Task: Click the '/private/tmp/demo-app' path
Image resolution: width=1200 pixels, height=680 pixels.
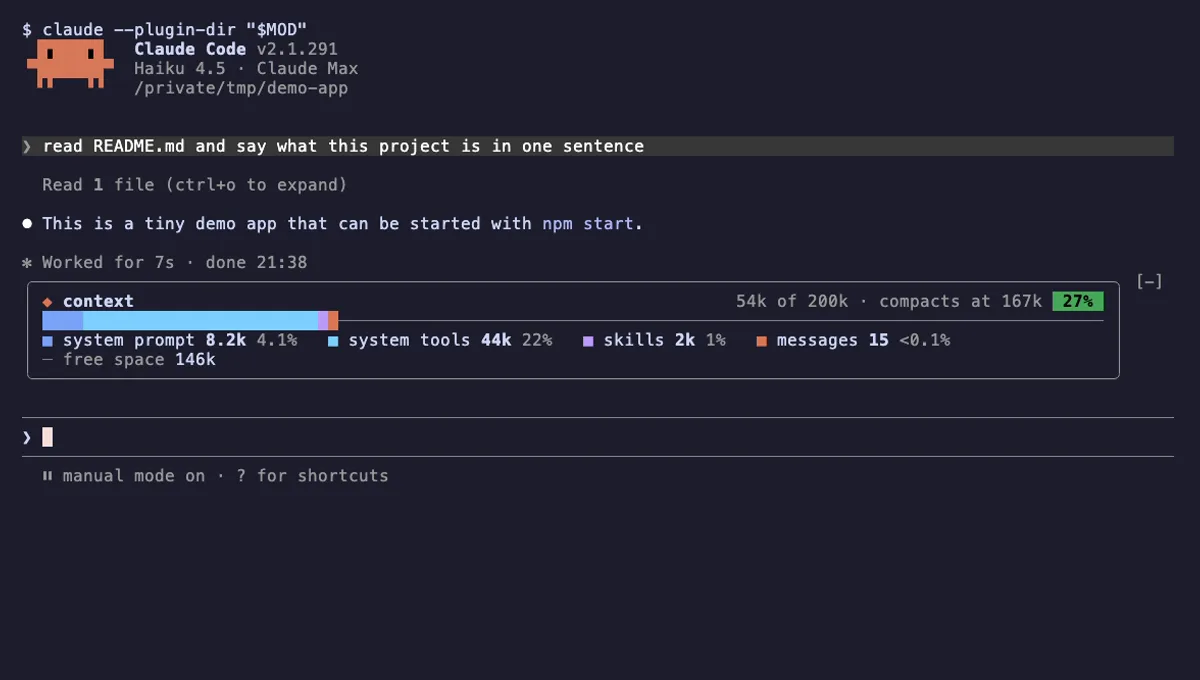Action: tap(241, 88)
